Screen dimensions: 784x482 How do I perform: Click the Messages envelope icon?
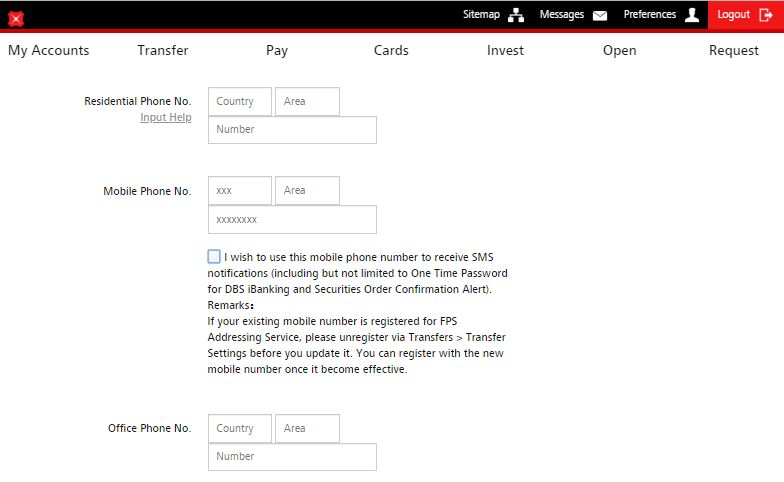click(600, 15)
